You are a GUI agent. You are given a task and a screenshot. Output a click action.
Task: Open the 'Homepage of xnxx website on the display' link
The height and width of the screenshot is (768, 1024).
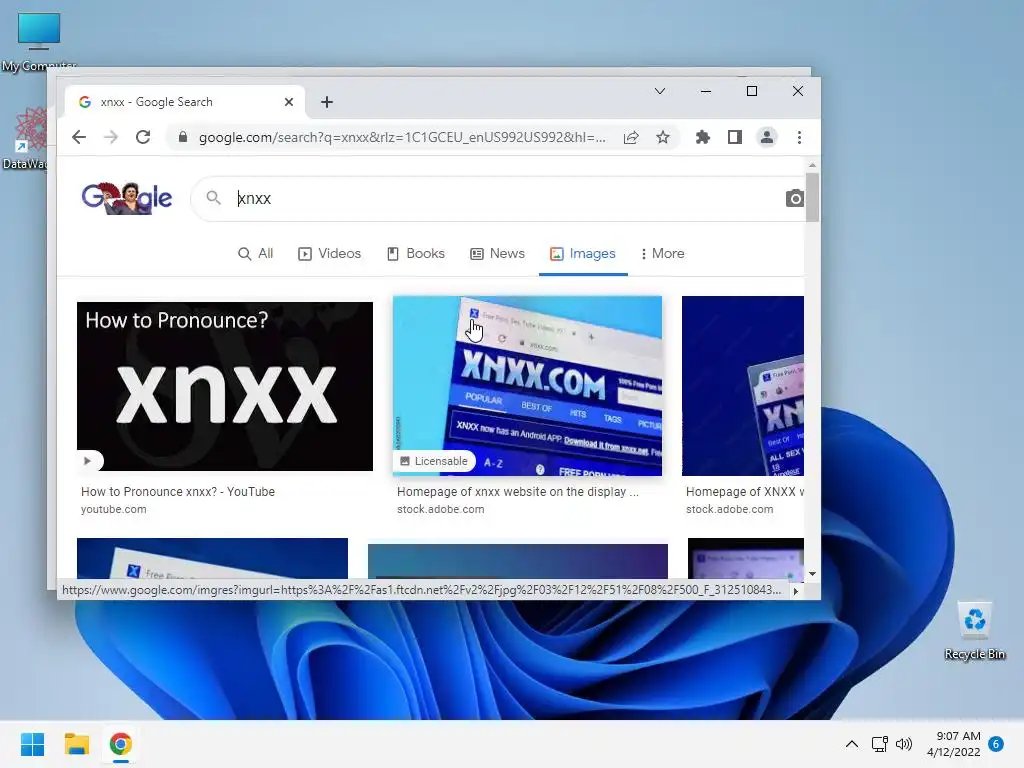click(518, 492)
